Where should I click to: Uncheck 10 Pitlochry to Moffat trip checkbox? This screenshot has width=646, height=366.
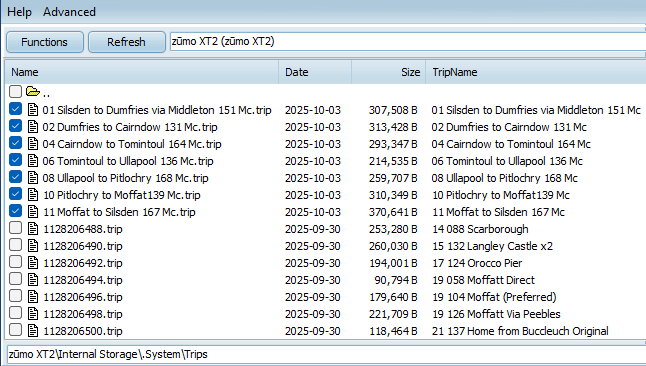pyautogui.click(x=15, y=193)
